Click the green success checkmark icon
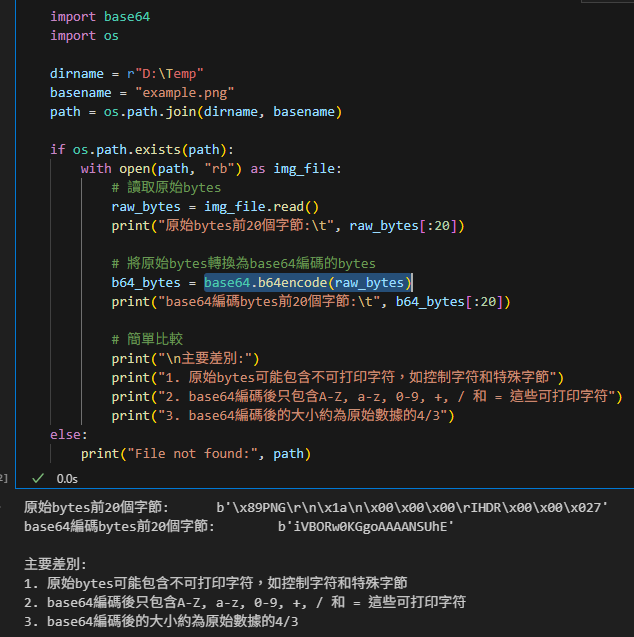The height and width of the screenshot is (637, 634). [x=38, y=479]
